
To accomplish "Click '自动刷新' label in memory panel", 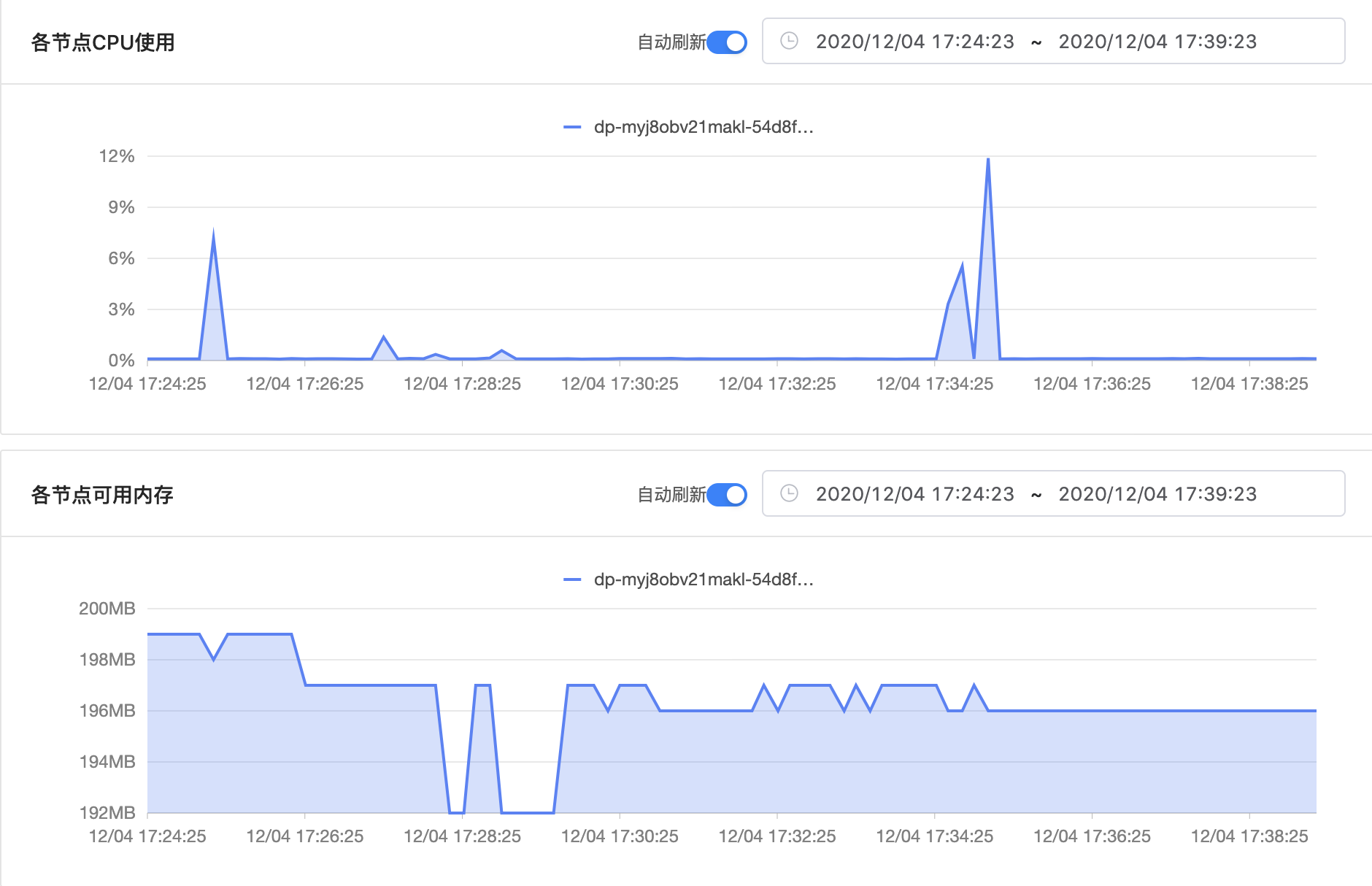I will pyautogui.click(x=671, y=495).
